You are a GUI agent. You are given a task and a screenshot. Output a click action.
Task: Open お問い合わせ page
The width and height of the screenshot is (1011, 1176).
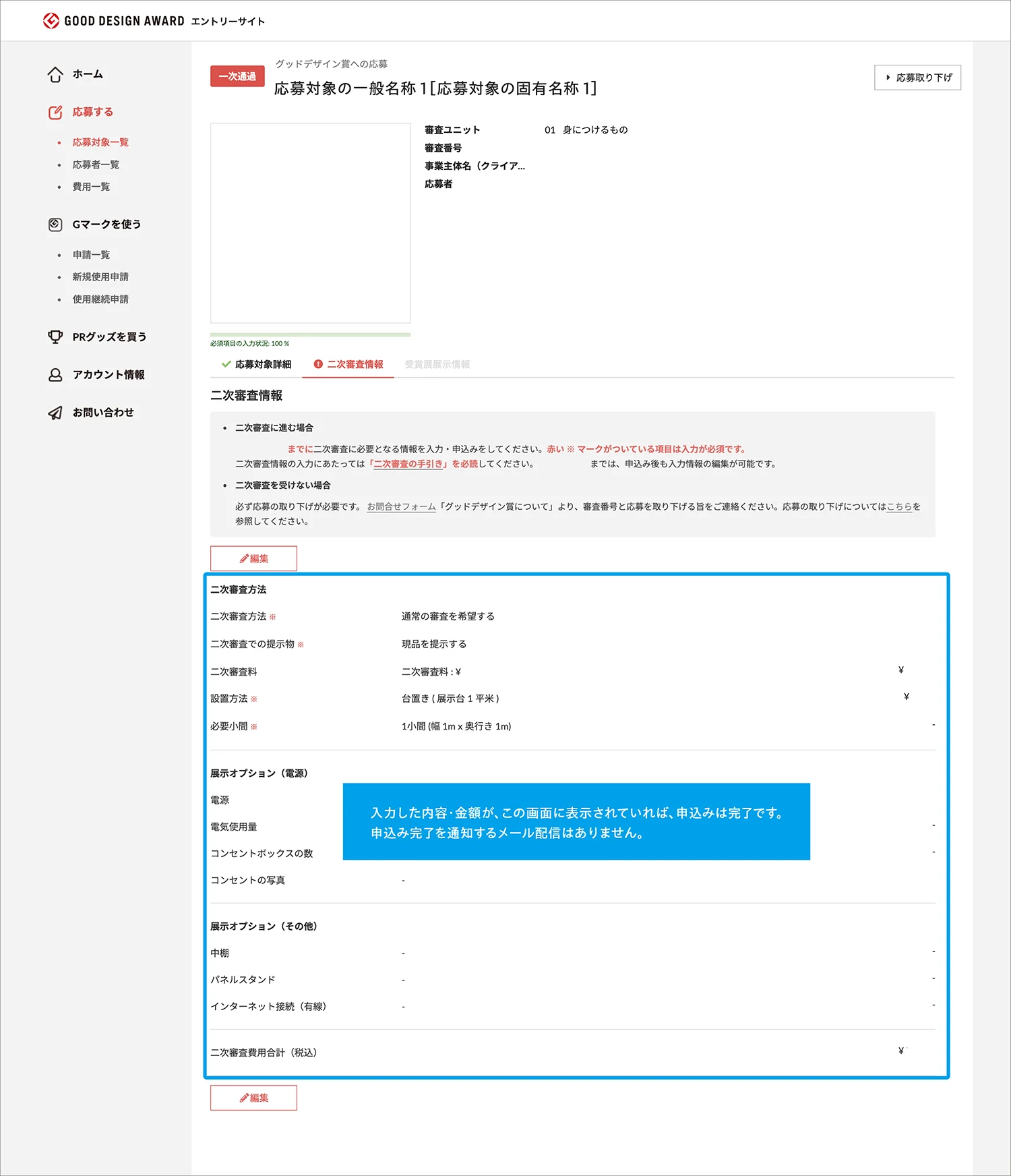coord(103,412)
